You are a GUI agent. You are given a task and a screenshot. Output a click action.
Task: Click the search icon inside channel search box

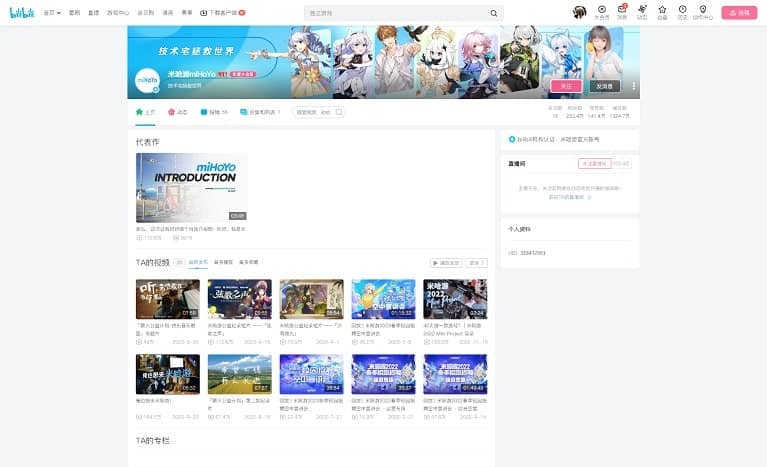click(338, 112)
